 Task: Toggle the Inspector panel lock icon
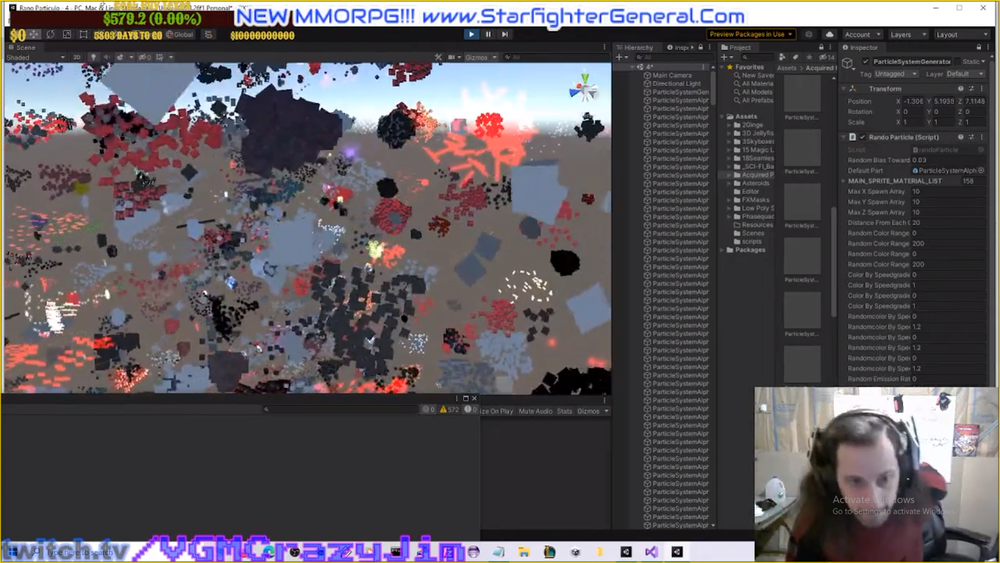[979, 47]
